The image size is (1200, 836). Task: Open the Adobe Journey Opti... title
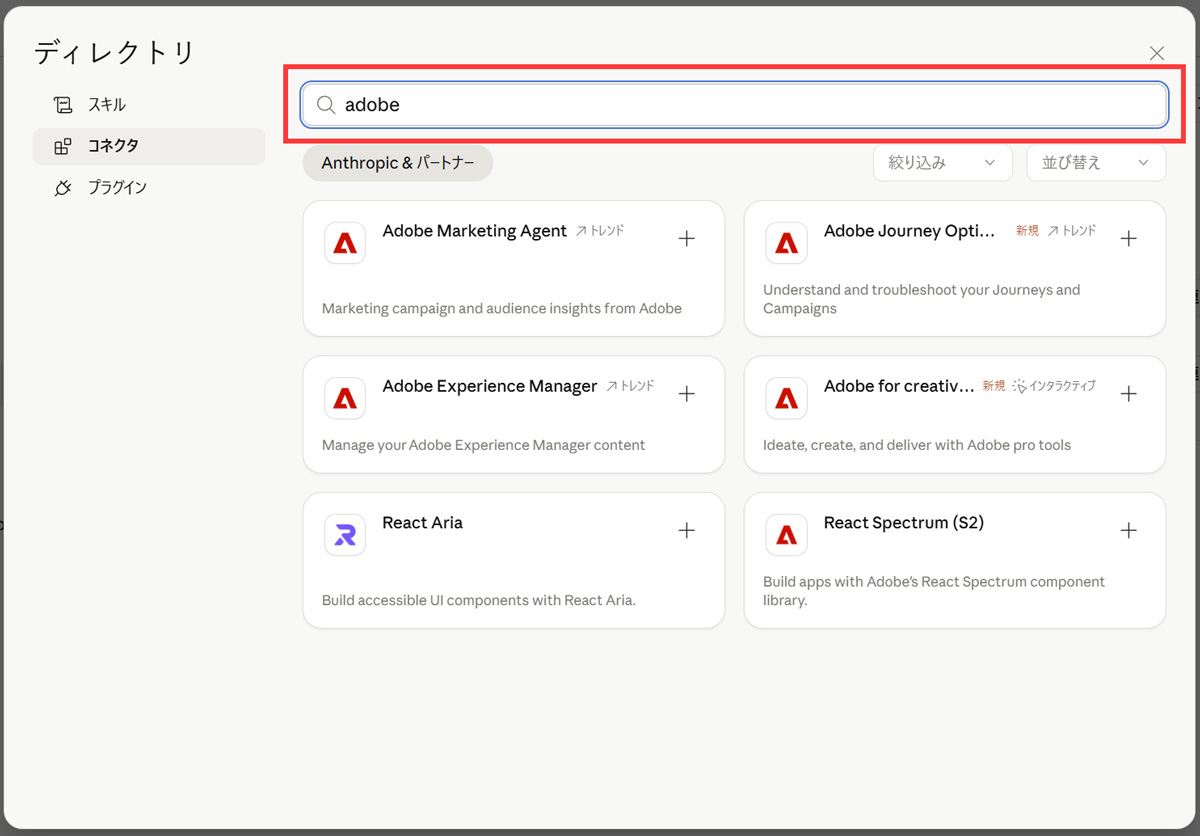click(x=910, y=231)
